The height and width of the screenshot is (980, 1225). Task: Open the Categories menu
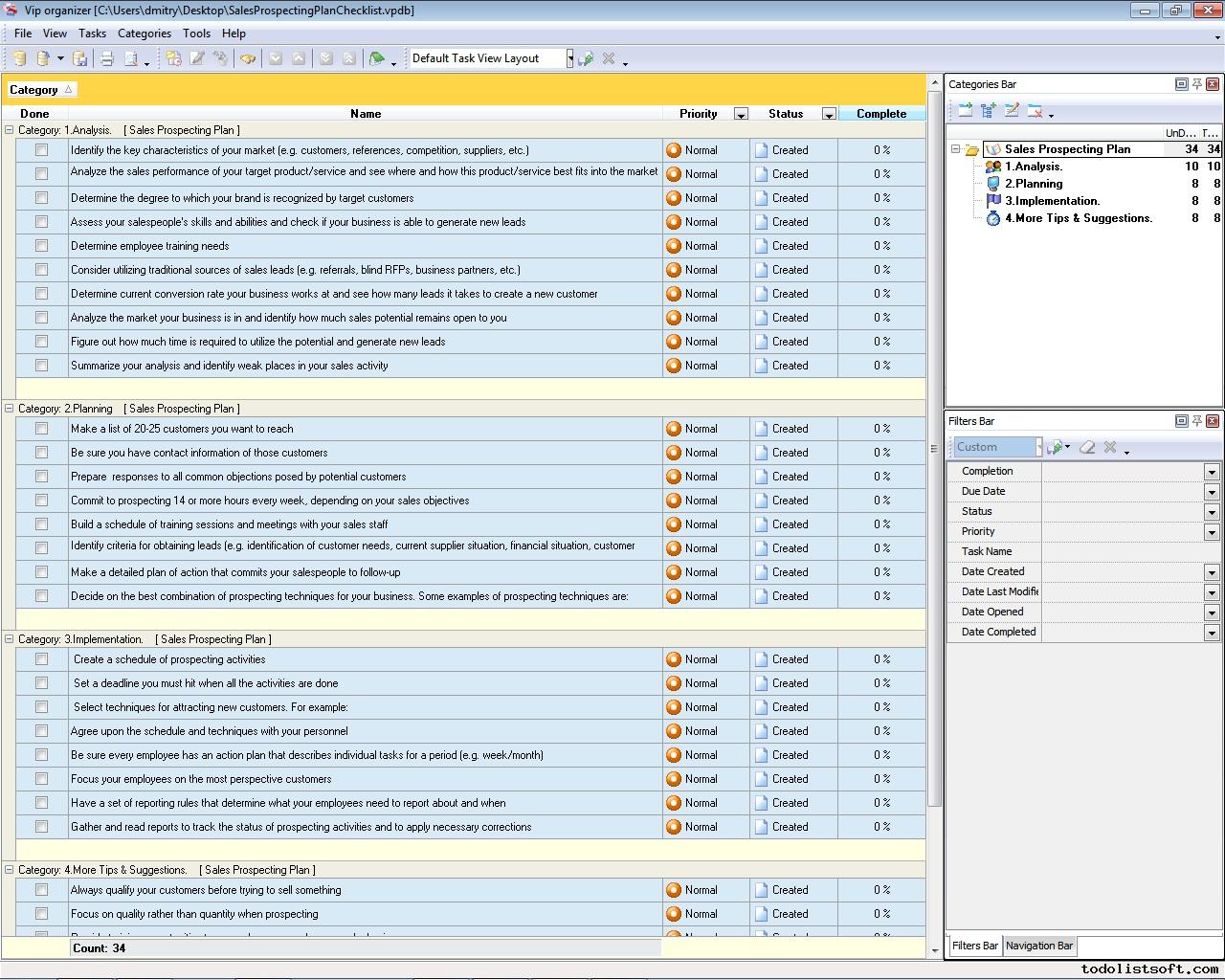tap(144, 33)
